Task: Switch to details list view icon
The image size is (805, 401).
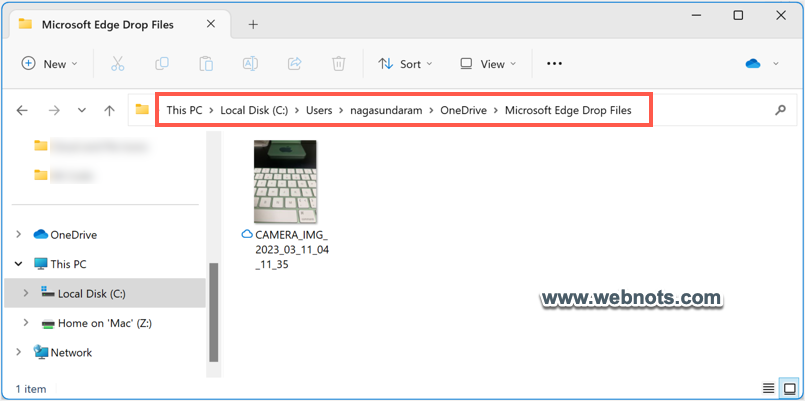Action: tap(769, 387)
